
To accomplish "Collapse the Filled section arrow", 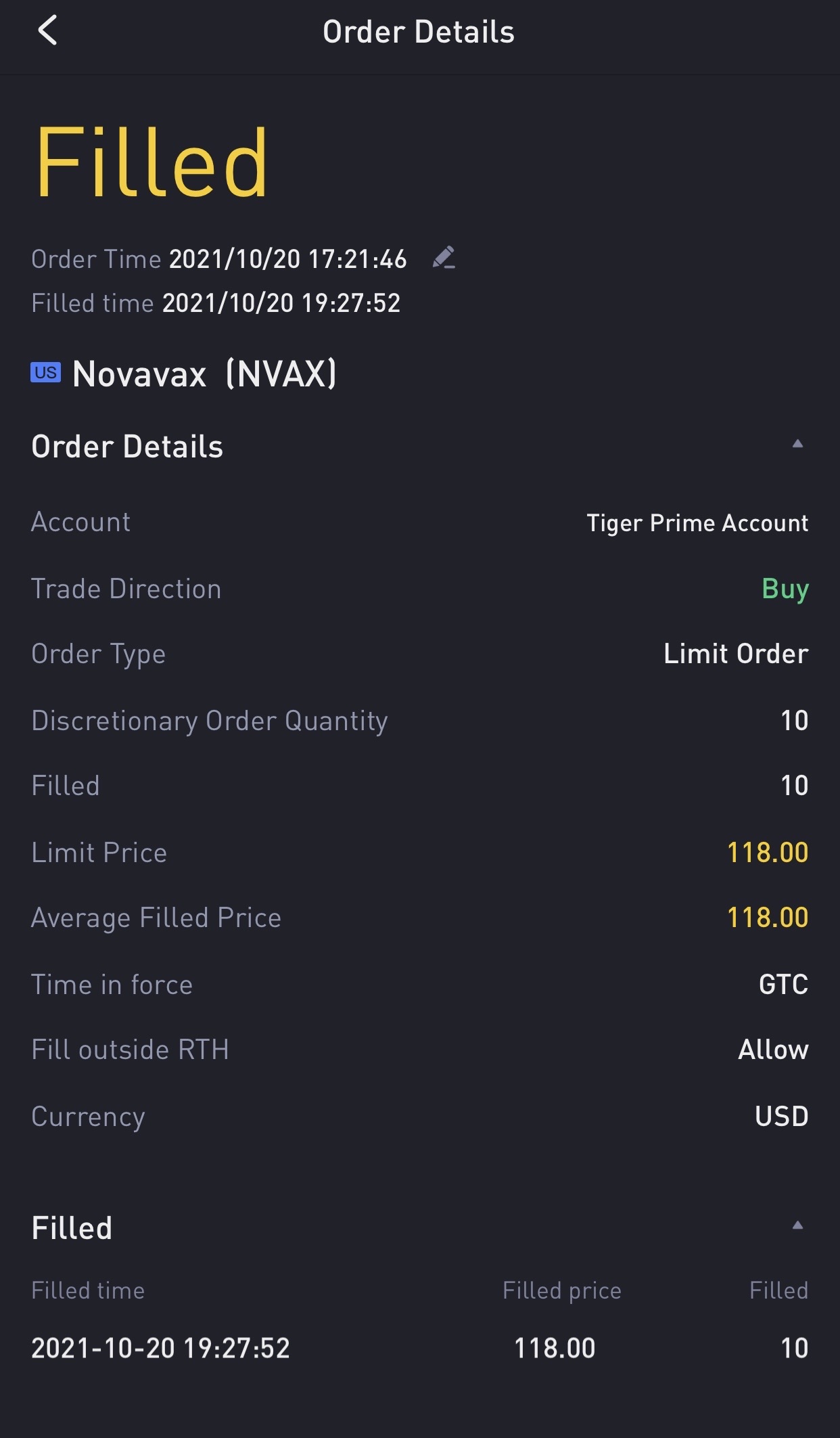I will tap(797, 1225).
